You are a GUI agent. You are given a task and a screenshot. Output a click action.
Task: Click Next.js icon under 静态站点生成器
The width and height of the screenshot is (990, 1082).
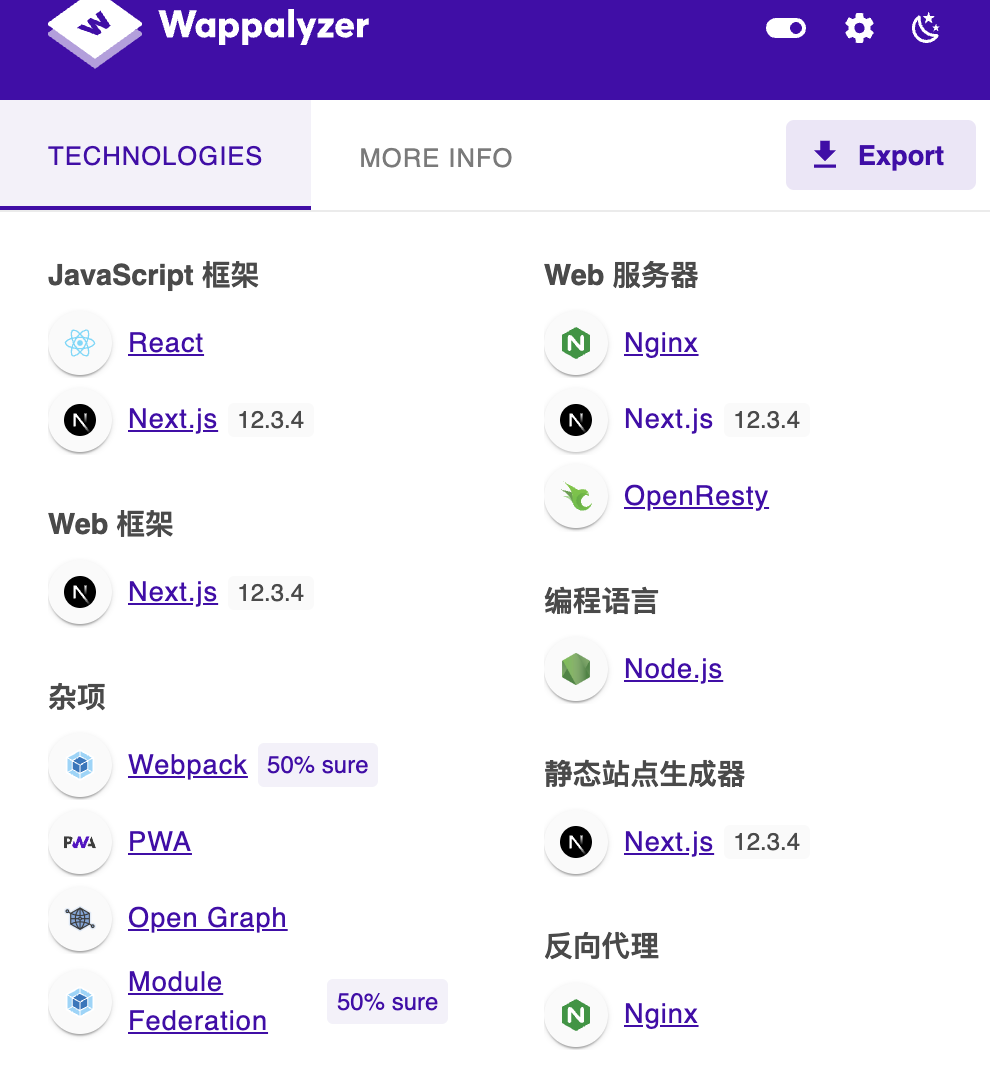576,842
